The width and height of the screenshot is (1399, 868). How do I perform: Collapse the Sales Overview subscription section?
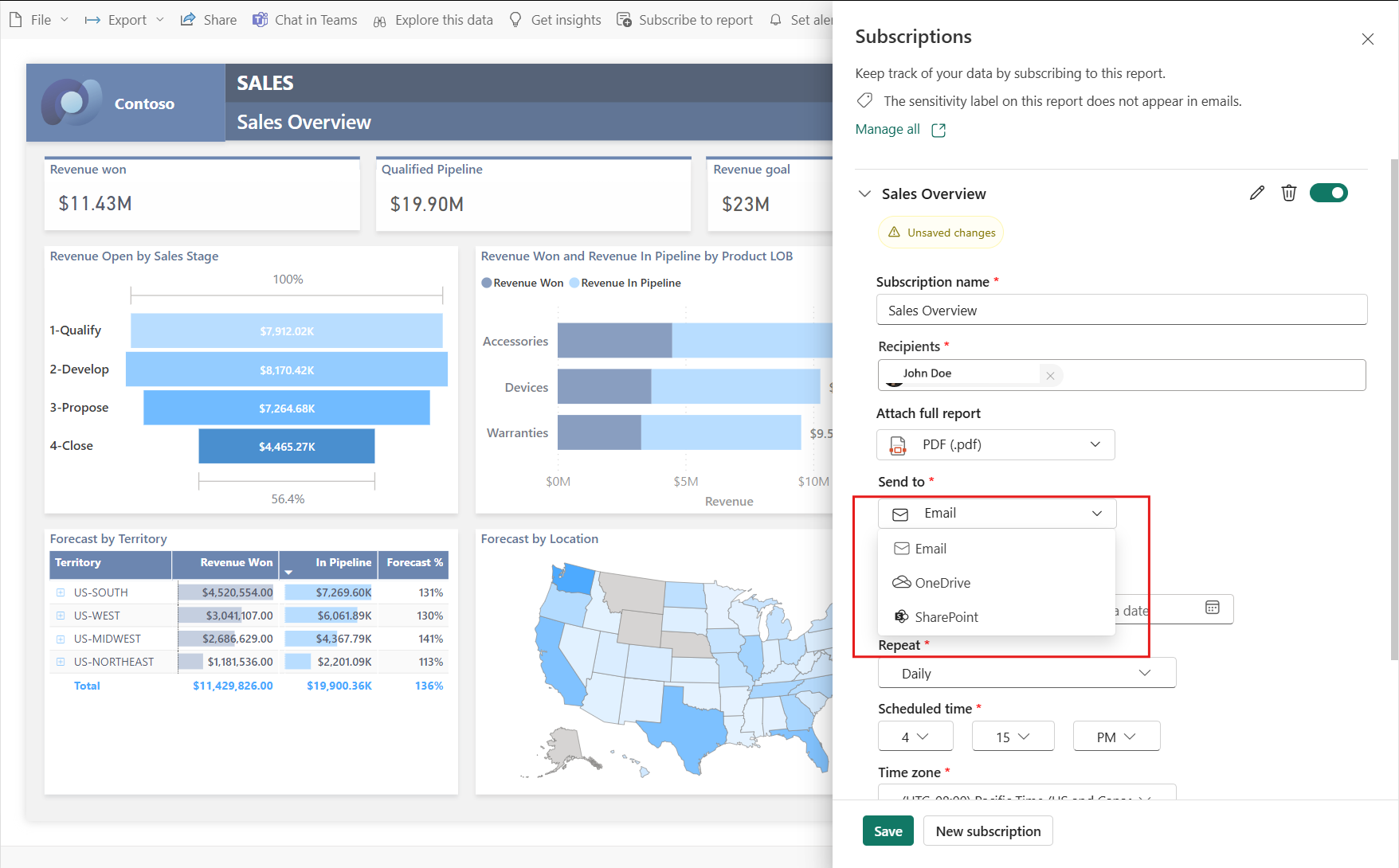(x=864, y=193)
